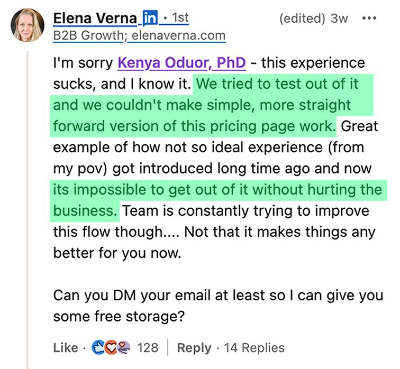Image resolution: width=400 pixels, height=369 pixels.
Task: Click the 3w comment timestamp
Action: [x=339, y=18]
